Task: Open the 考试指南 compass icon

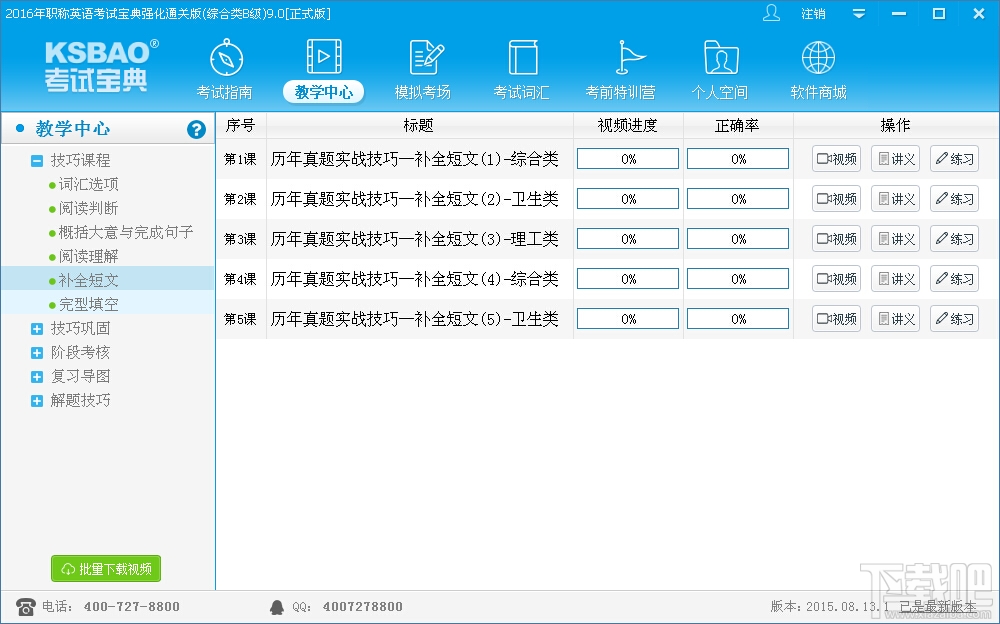Action: (x=226, y=57)
